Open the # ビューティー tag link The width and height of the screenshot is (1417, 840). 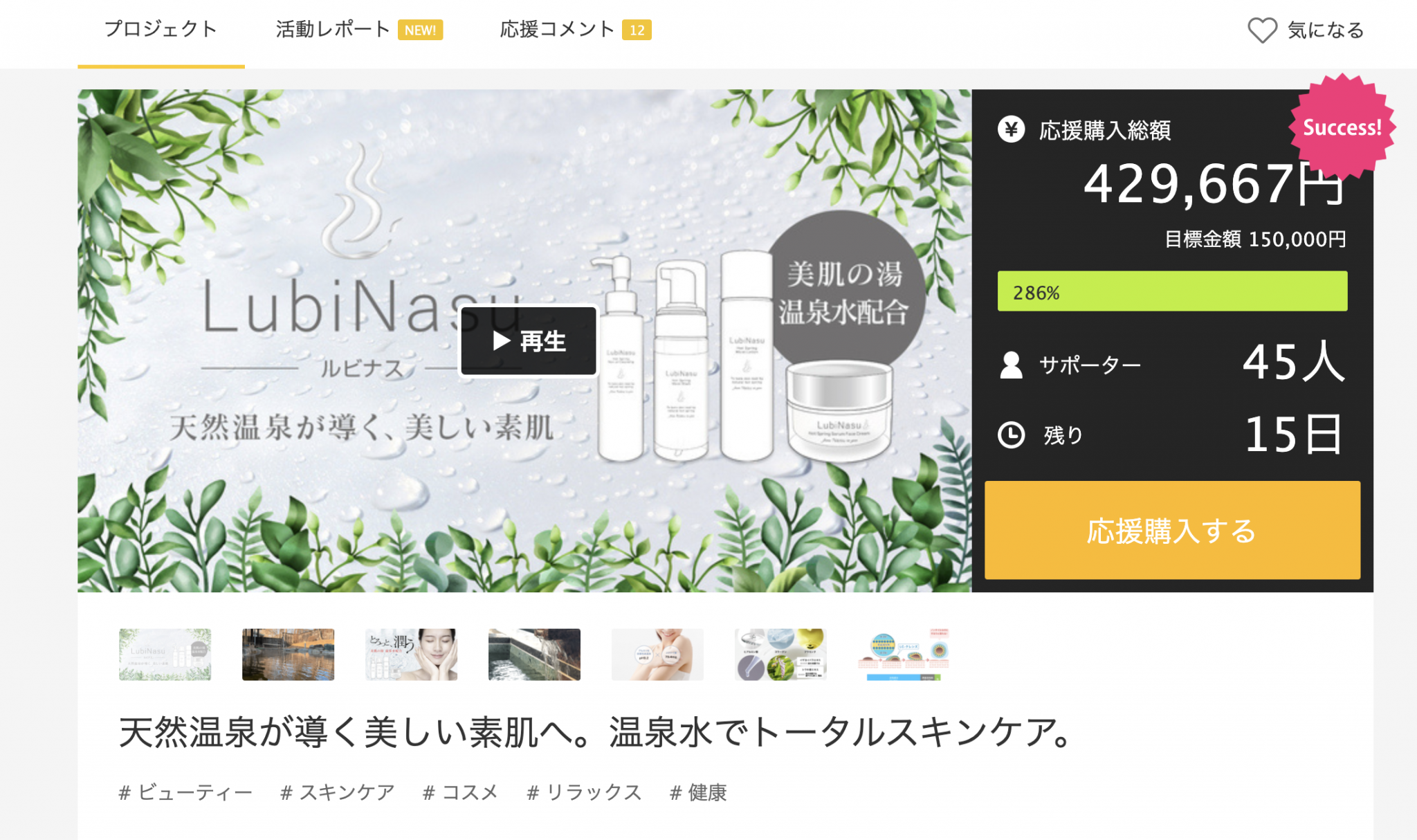click(x=185, y=792)
